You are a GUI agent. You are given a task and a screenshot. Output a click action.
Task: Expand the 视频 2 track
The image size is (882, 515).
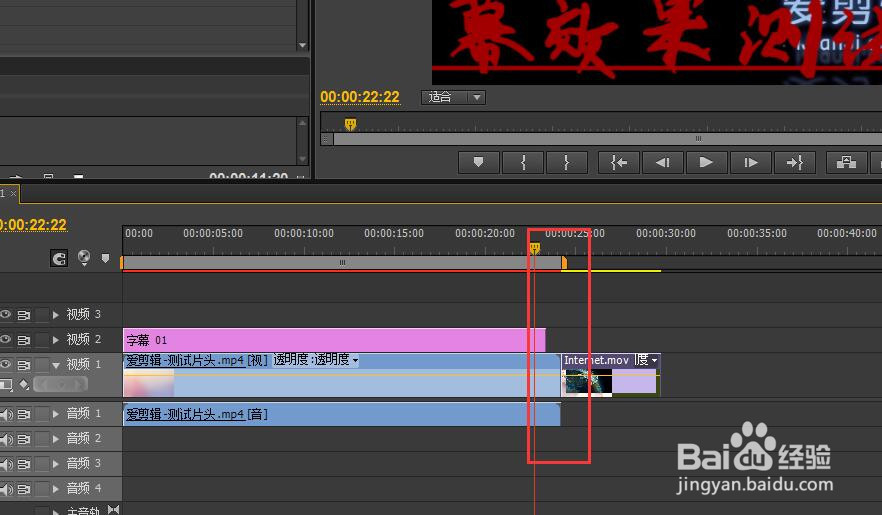[56, 340]
